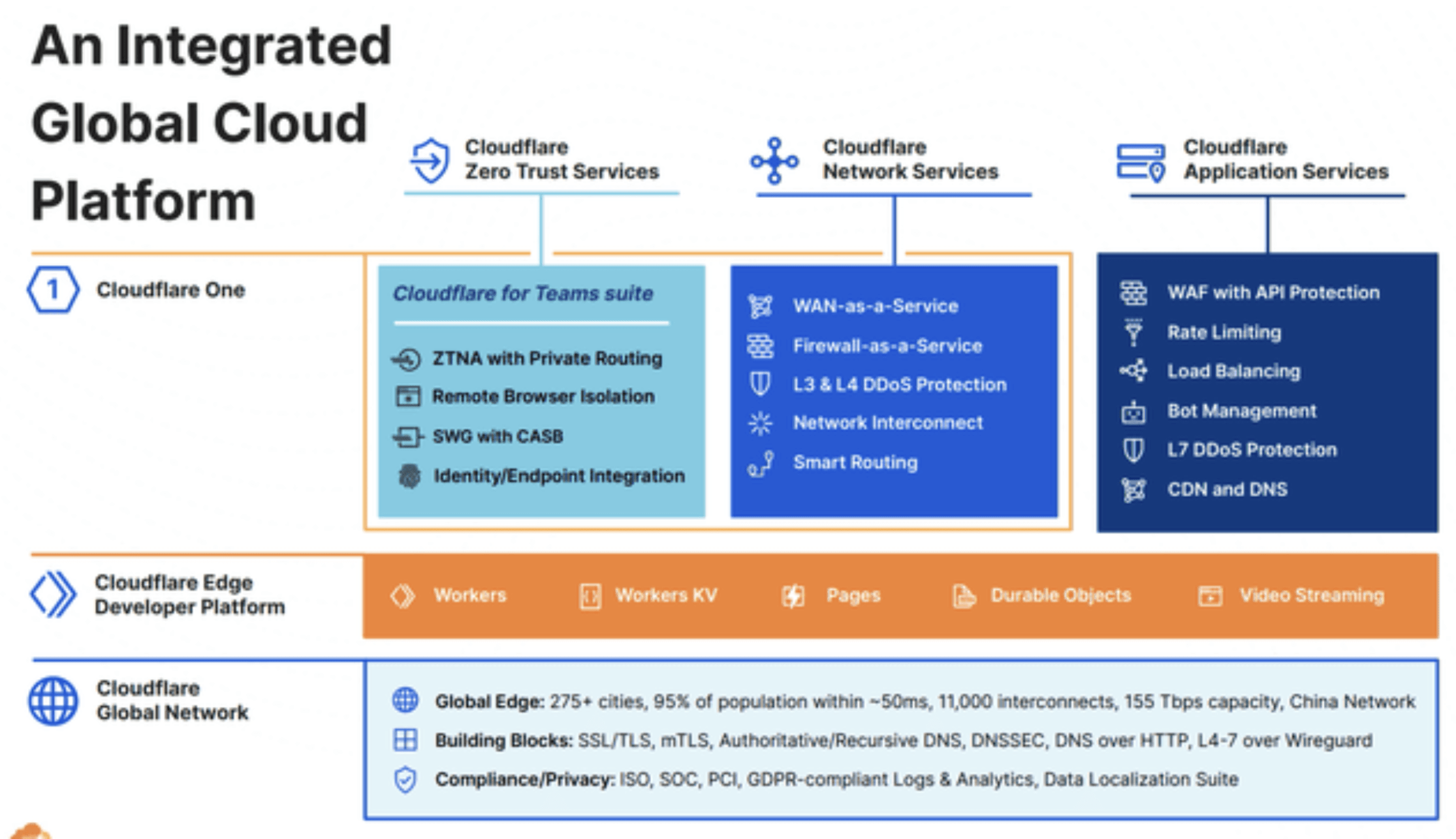Click the Workers KV icon

(590, 596)
